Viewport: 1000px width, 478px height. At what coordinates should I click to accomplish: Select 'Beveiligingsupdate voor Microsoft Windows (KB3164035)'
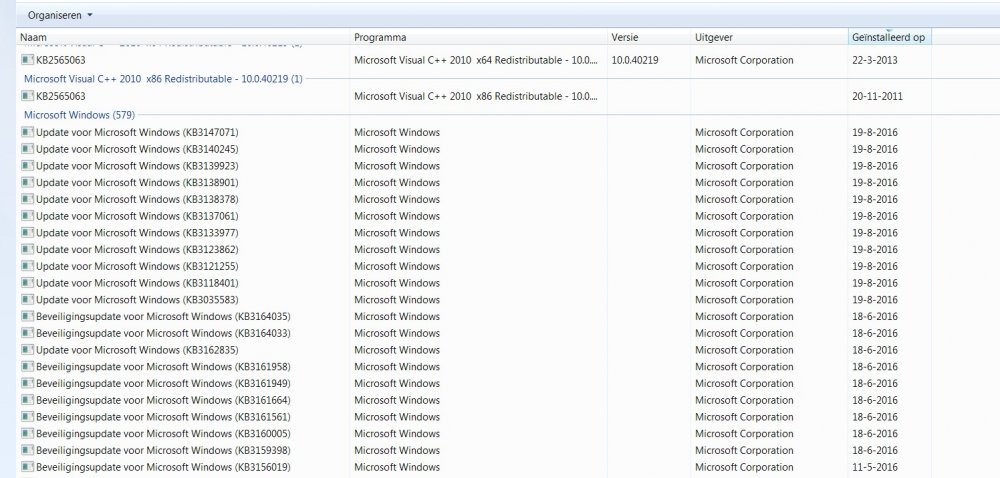[x=163, y=317]
